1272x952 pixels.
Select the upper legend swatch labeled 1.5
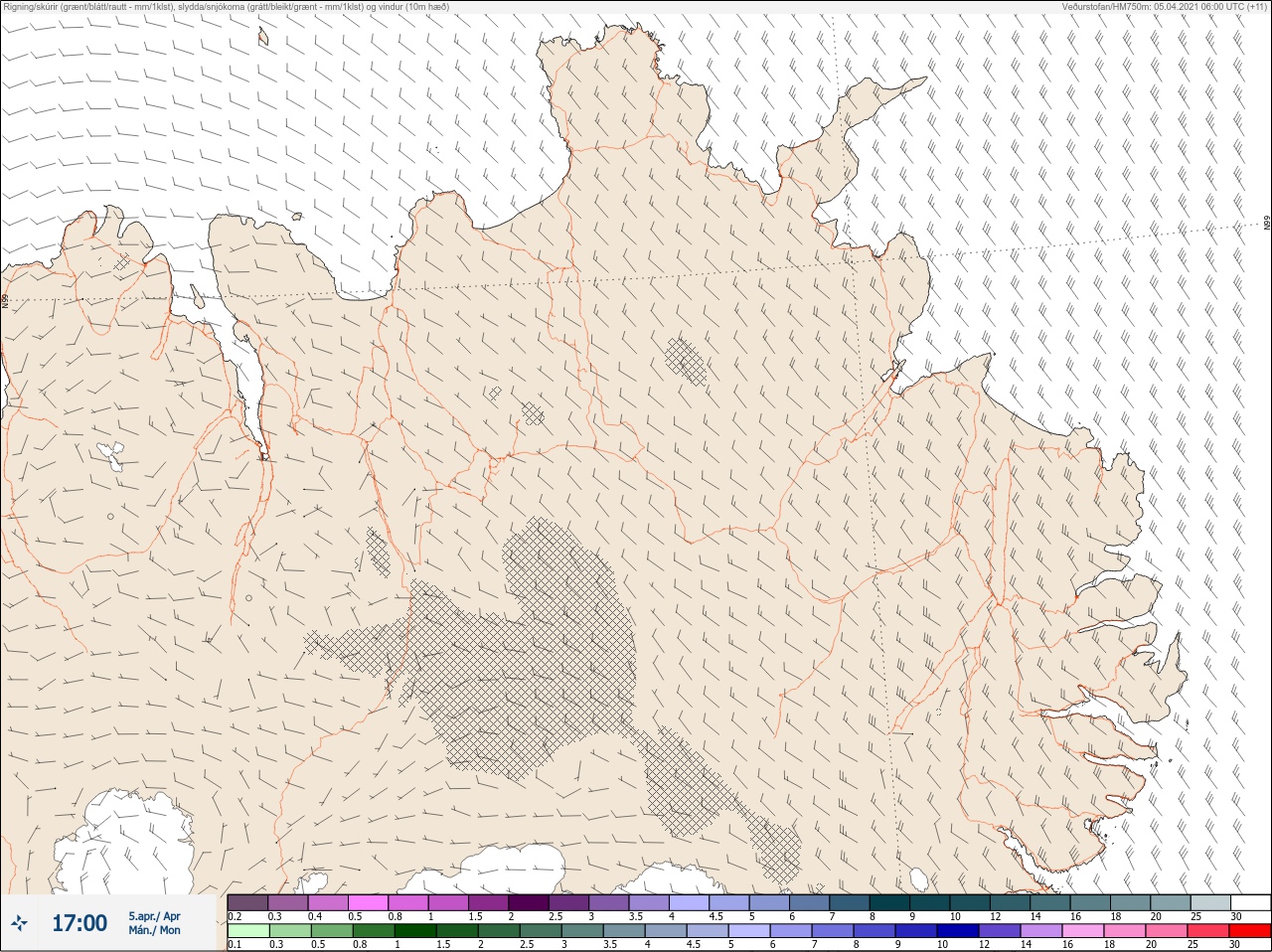(x=488, y=902)
